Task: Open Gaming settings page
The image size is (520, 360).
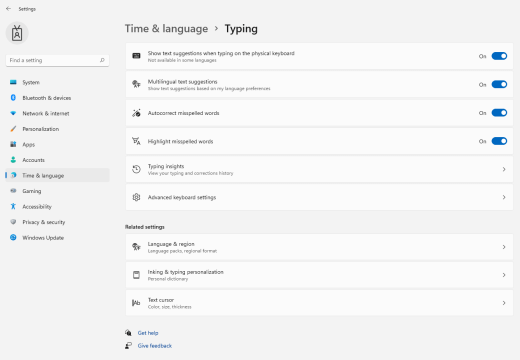Action: point(57,191)
